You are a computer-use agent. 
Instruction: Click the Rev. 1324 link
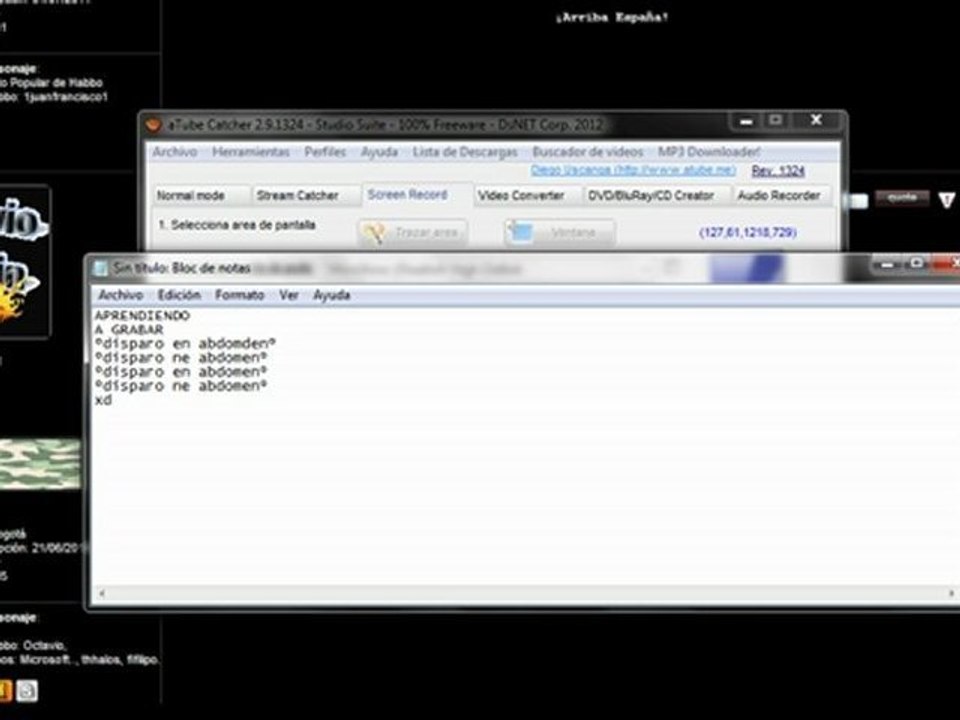point(778,171)
